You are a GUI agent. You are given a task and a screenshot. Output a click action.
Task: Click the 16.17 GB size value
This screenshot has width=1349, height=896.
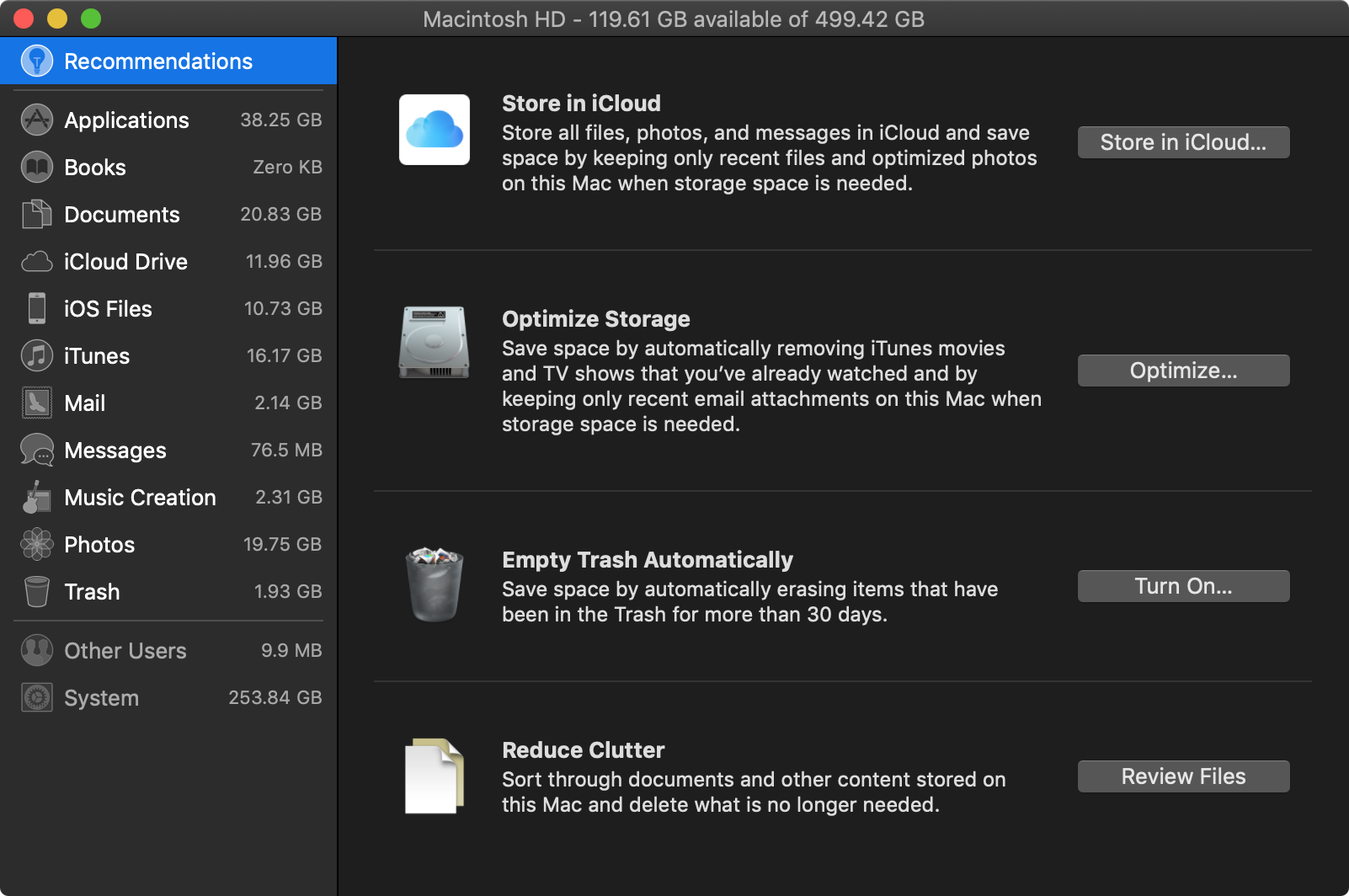click(x=285, y=355)
